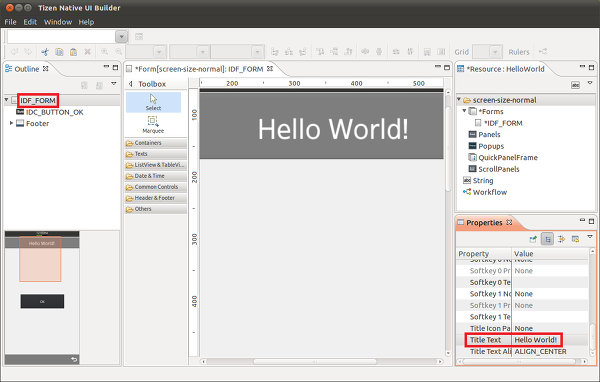This screenshot has width=600, height=382.
Task: Select the Select pointer tool in Toolbox
Action: pyautogui.click(x=153, y=102)
